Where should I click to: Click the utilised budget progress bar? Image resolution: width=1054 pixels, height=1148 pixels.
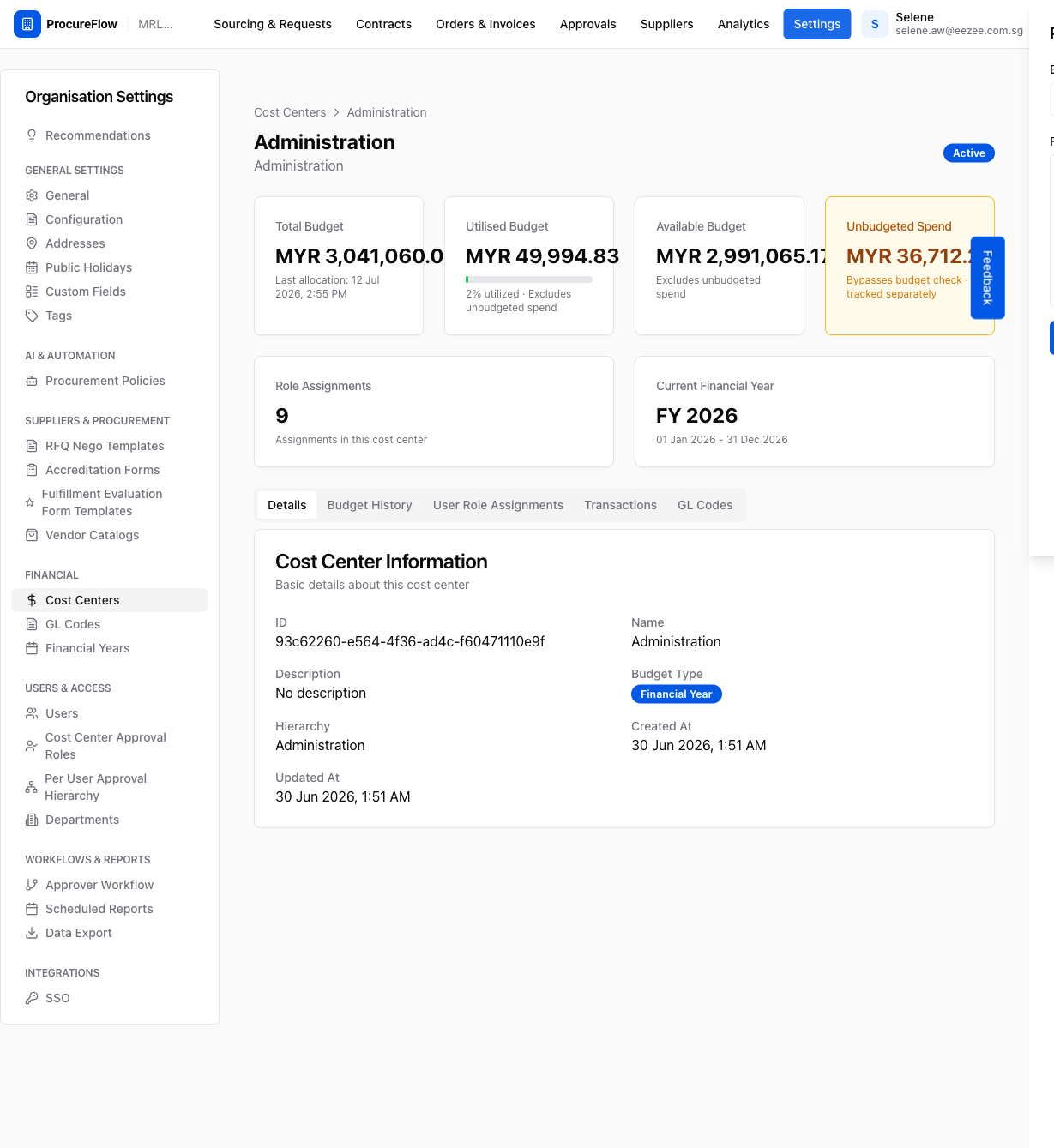(529, 279)
